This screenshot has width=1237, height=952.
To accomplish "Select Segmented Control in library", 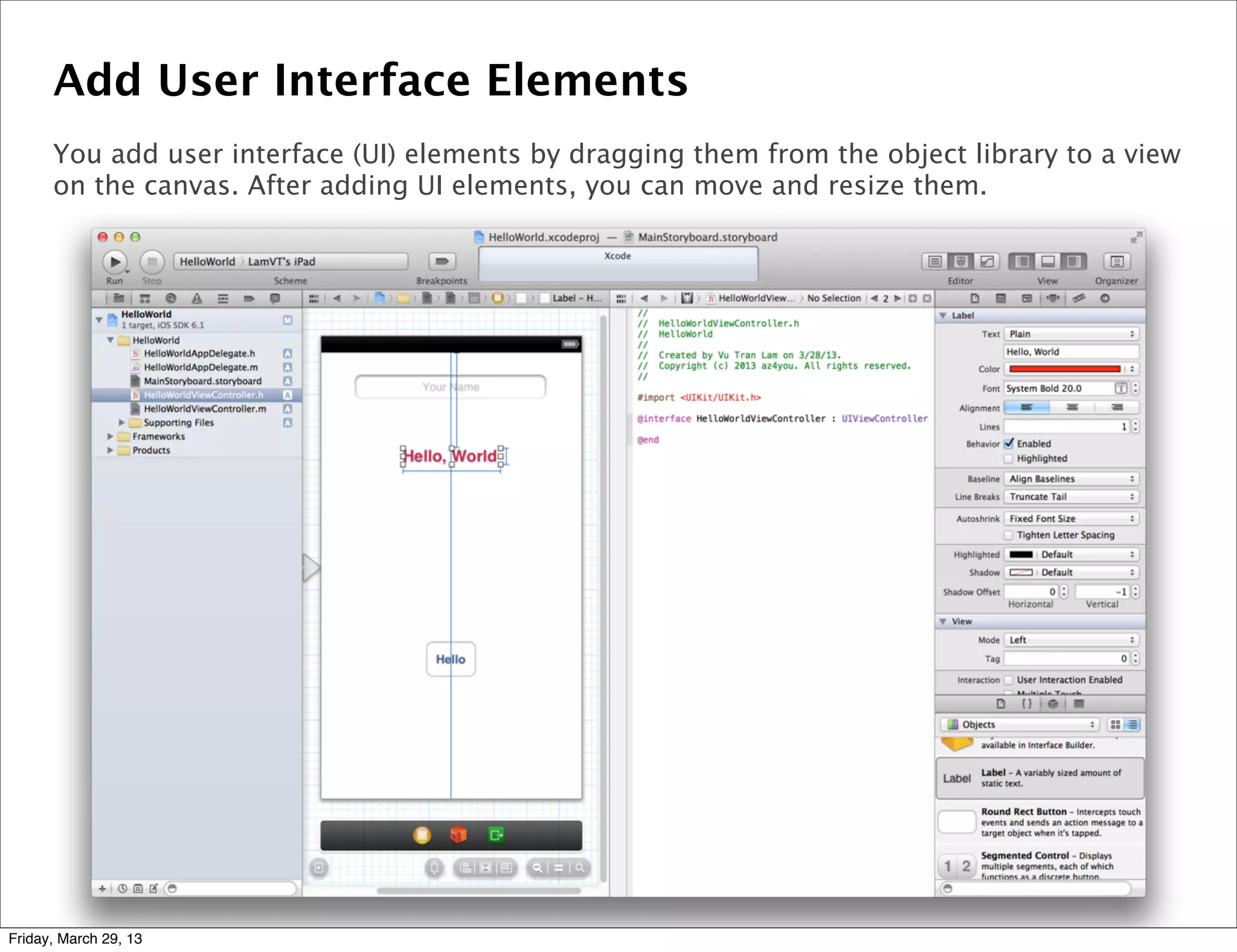I will coord(1040,866).
